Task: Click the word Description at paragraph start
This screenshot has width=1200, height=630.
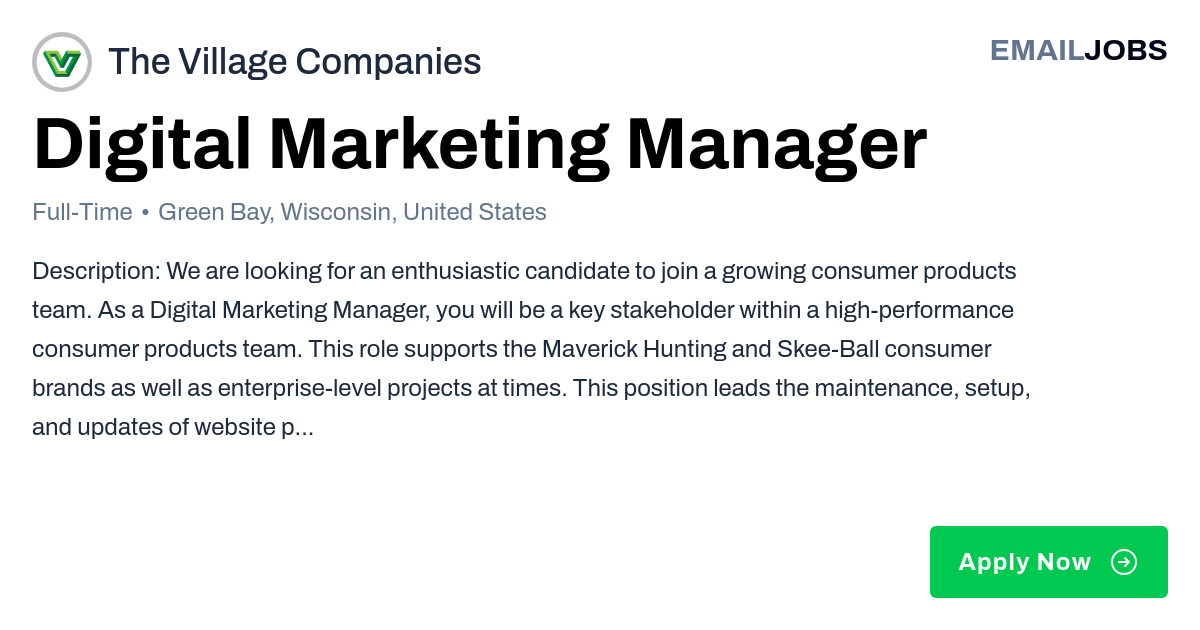Action: (x=95, y=271)
